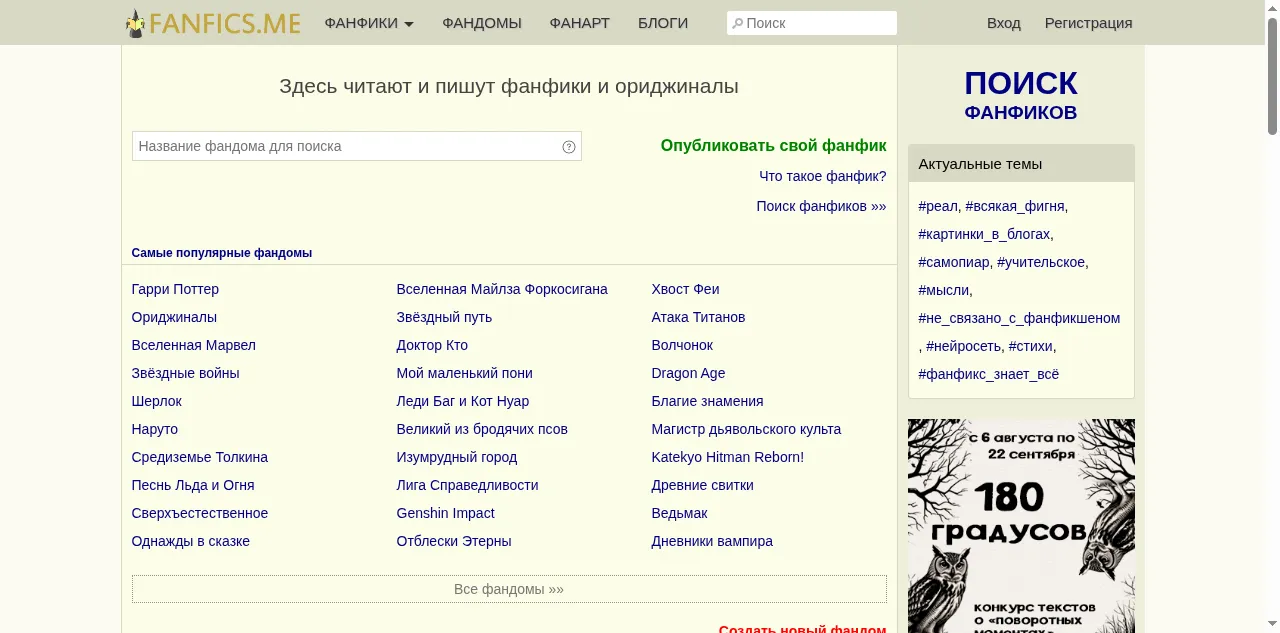Open the Древние свитки fandom
This screenshot has height=633, width=1280.
tap(703, 485)
